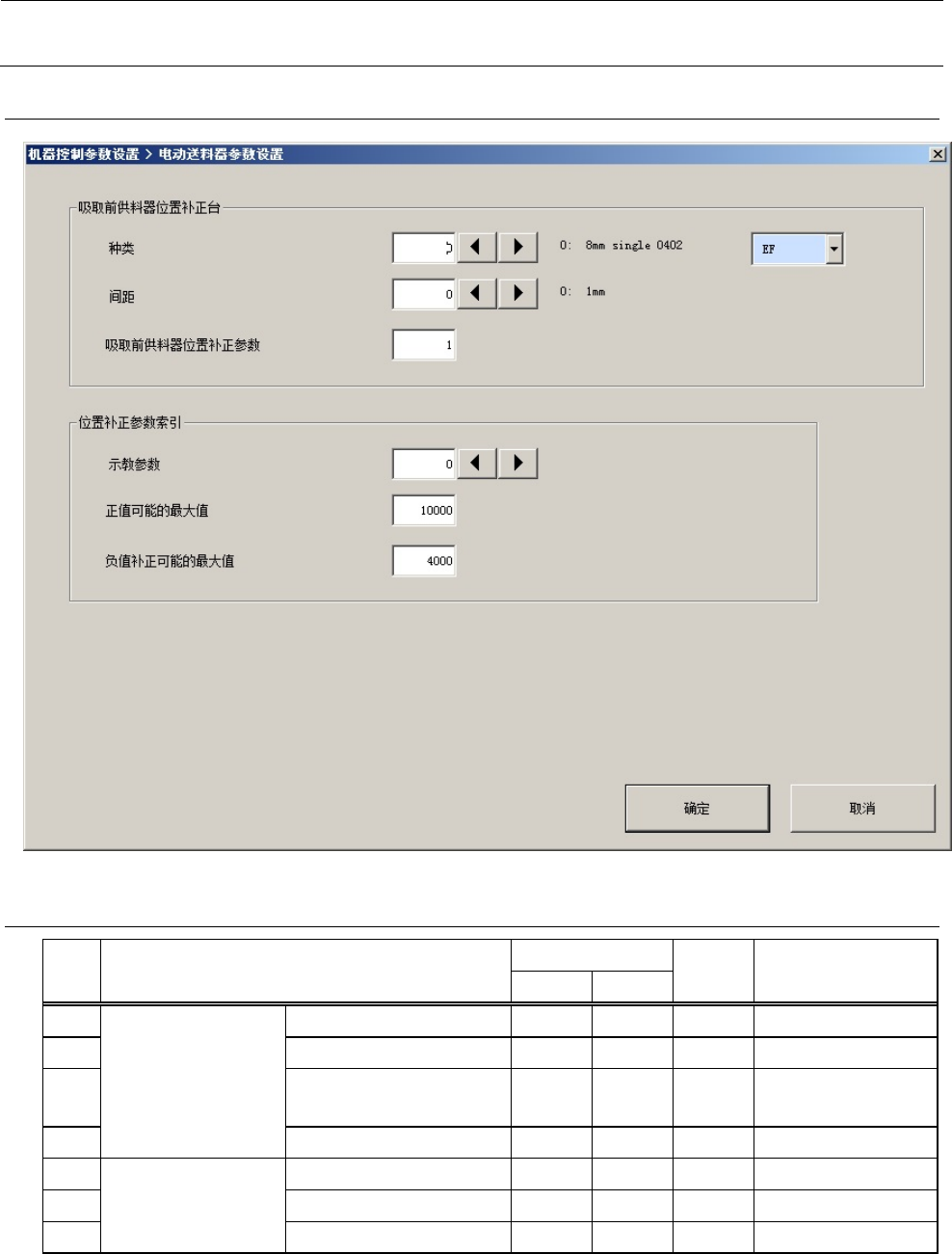Click the 种类 label
Screen dimensions: 952x1254
pos(121,249)
